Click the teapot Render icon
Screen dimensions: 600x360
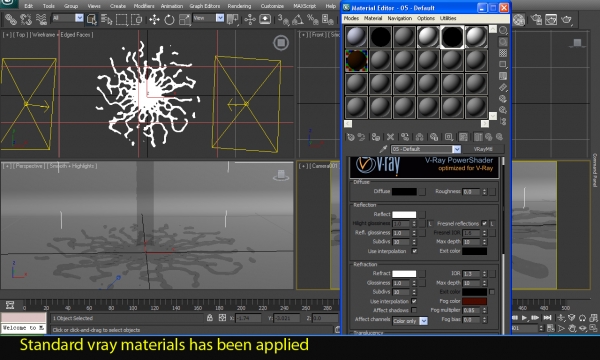pyautogui.click(x=566, y=19)
